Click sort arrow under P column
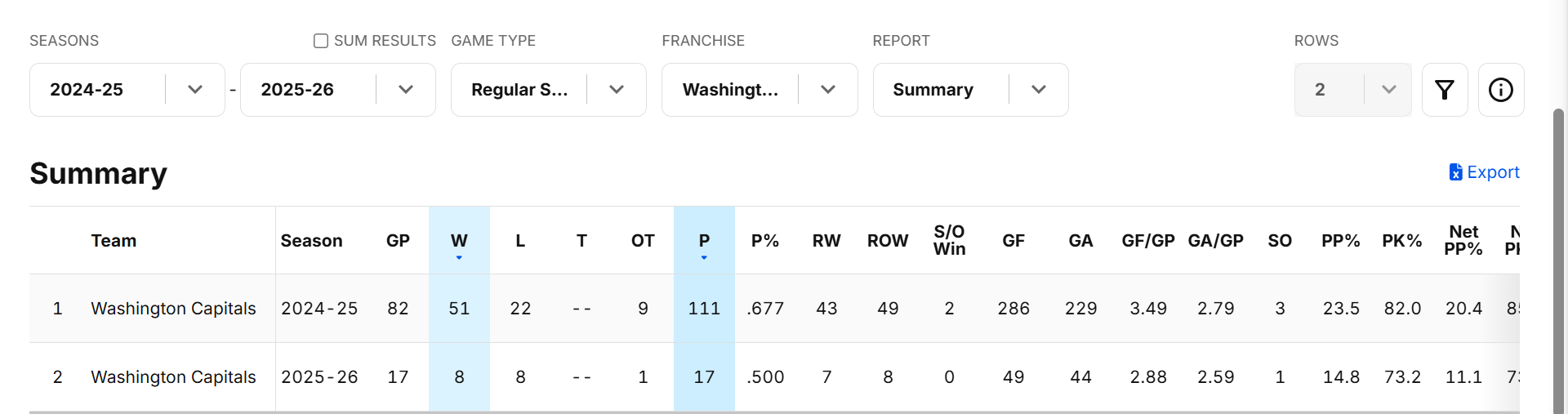Image resolution: width=1568 pixels, height=414 pixels. (x=704, y=258)
